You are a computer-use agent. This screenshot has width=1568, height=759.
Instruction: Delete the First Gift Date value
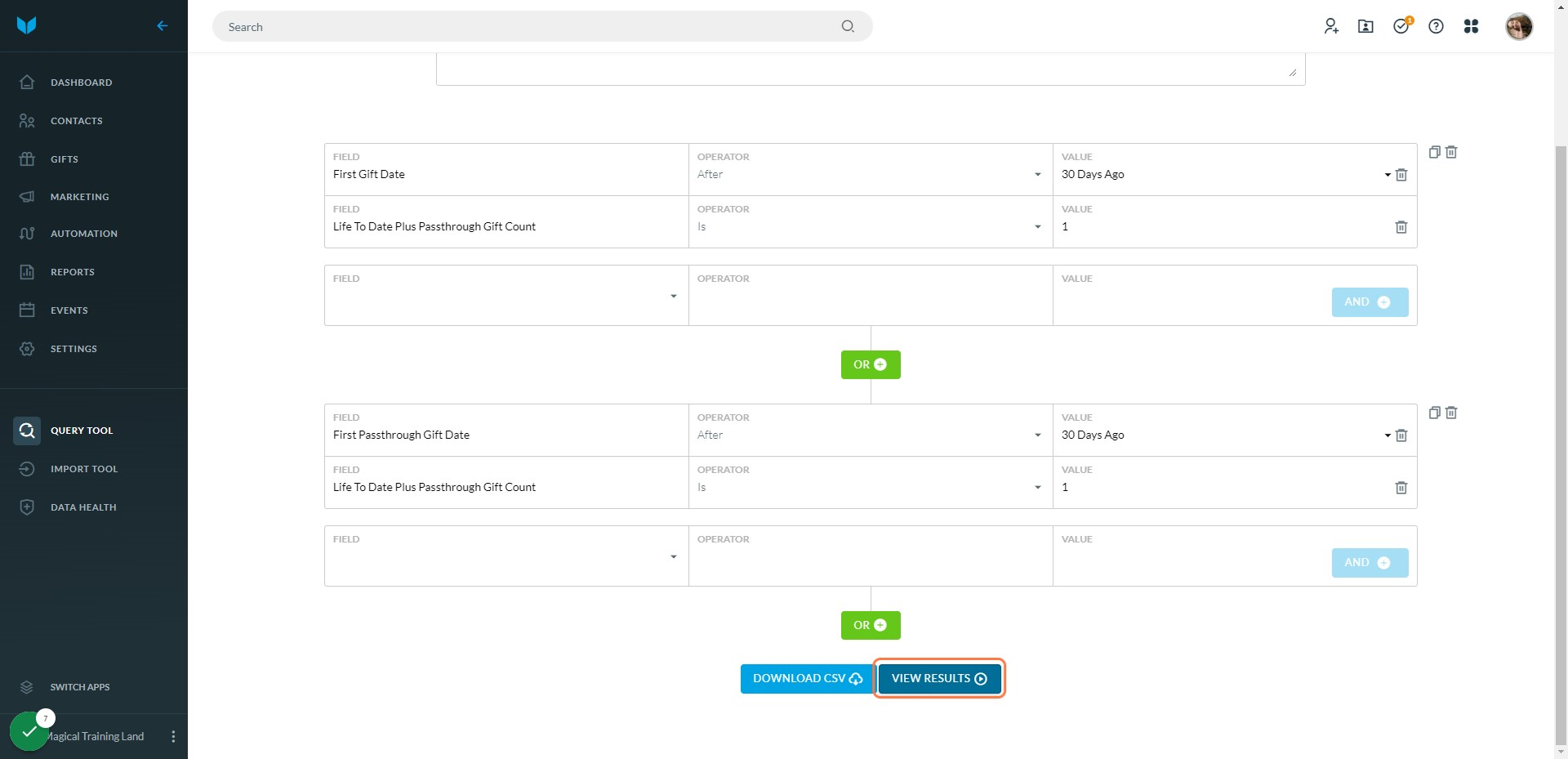point(1402,175)
